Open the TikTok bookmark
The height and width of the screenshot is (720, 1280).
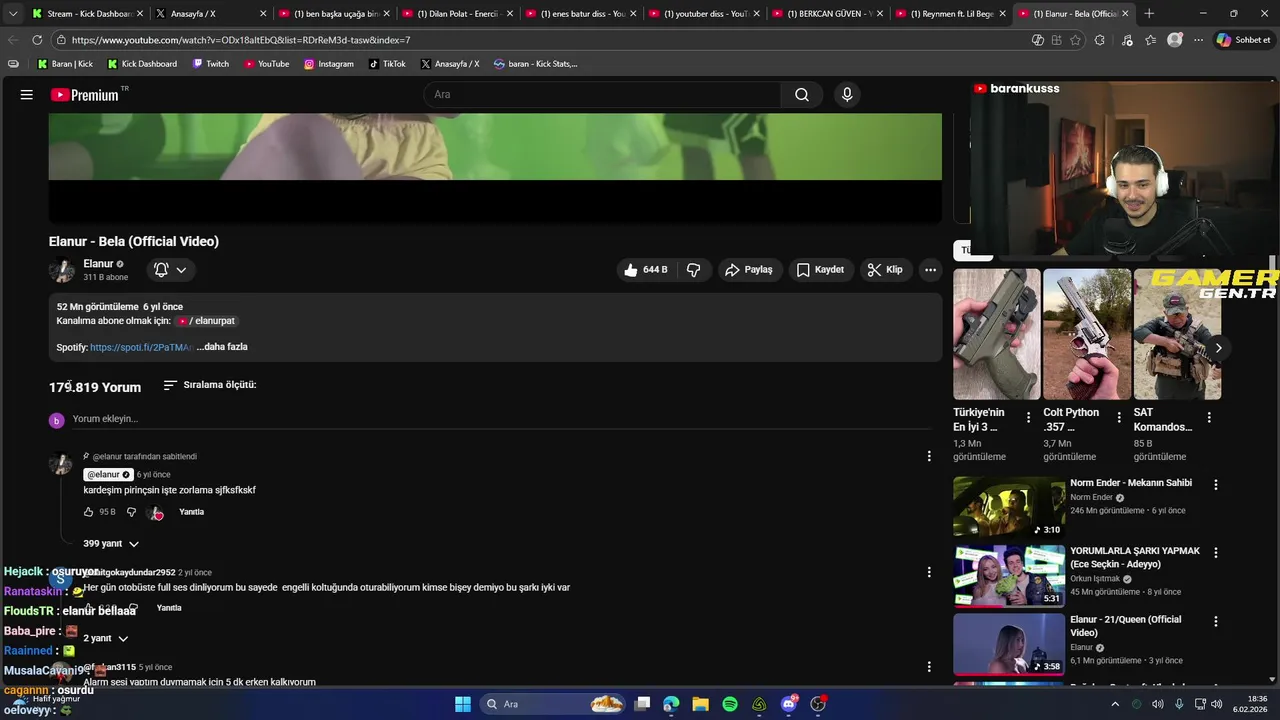tap(387, 64)
